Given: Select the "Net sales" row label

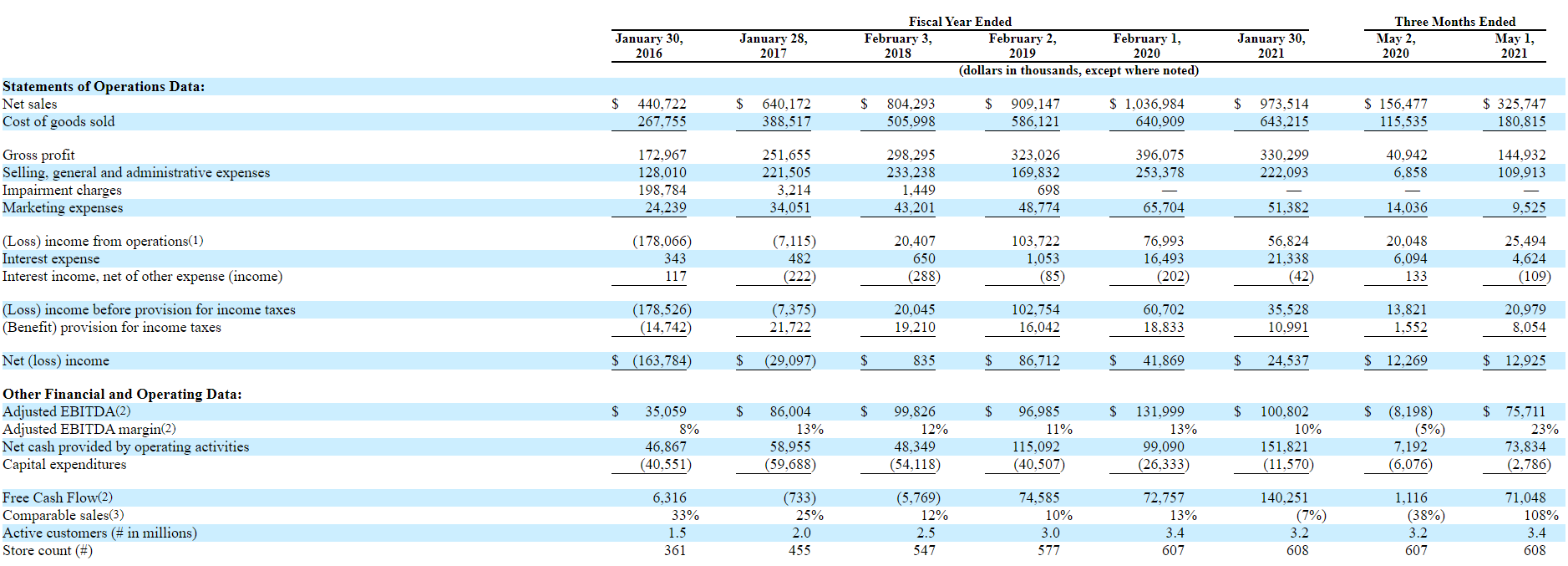Looking at the screenshot, I should (30, 104).
